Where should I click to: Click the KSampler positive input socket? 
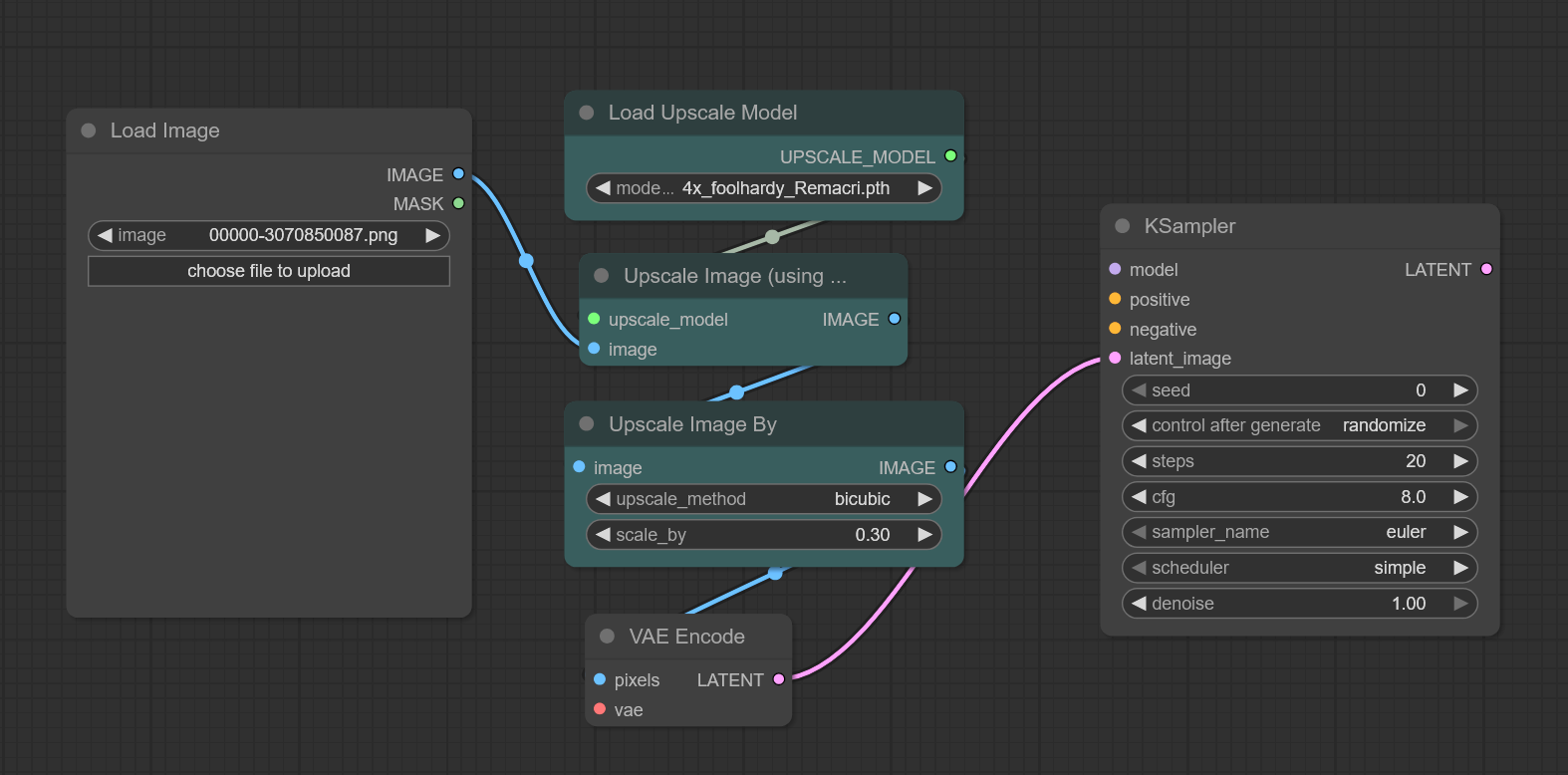[x=1115, y=299]
